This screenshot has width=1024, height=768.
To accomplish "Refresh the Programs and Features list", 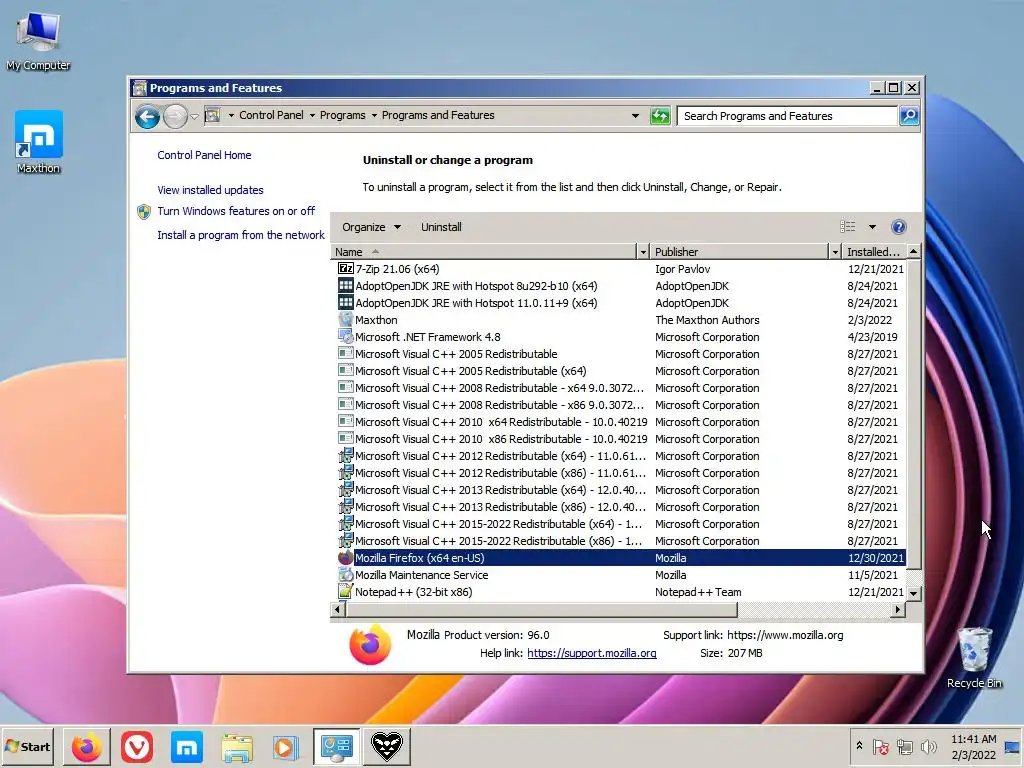I will [660, 116].
